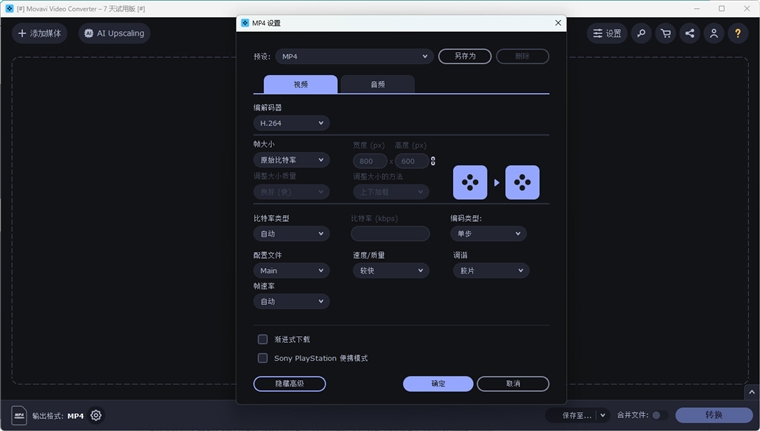Open speed/quality dropdown (较快)
The height and width of the screenshot is (431, 760).
click(391, 271)
